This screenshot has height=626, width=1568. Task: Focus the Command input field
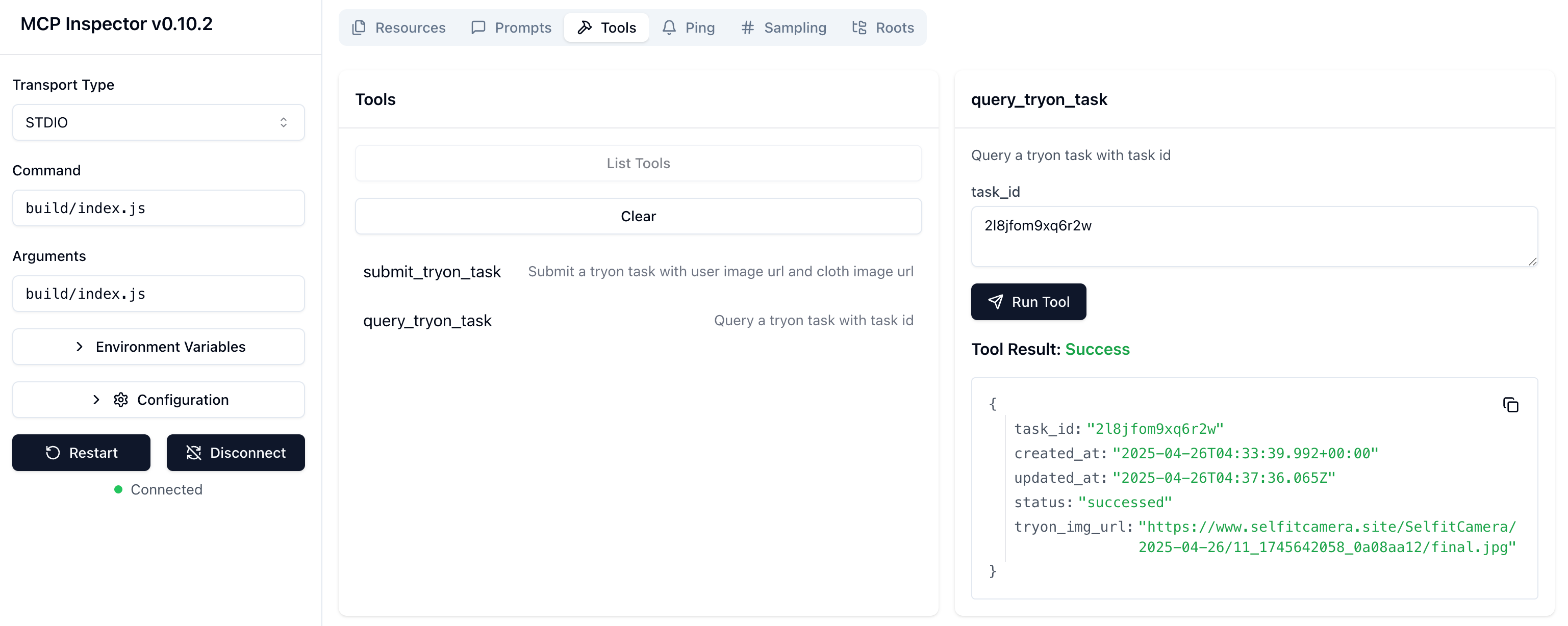coord(158,208)
